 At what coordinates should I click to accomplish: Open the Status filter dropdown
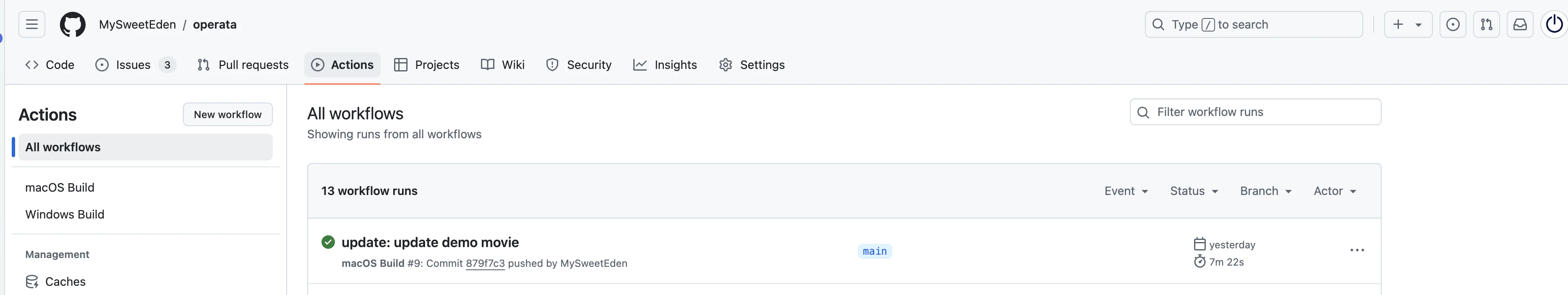click(x=1194, y=191)
